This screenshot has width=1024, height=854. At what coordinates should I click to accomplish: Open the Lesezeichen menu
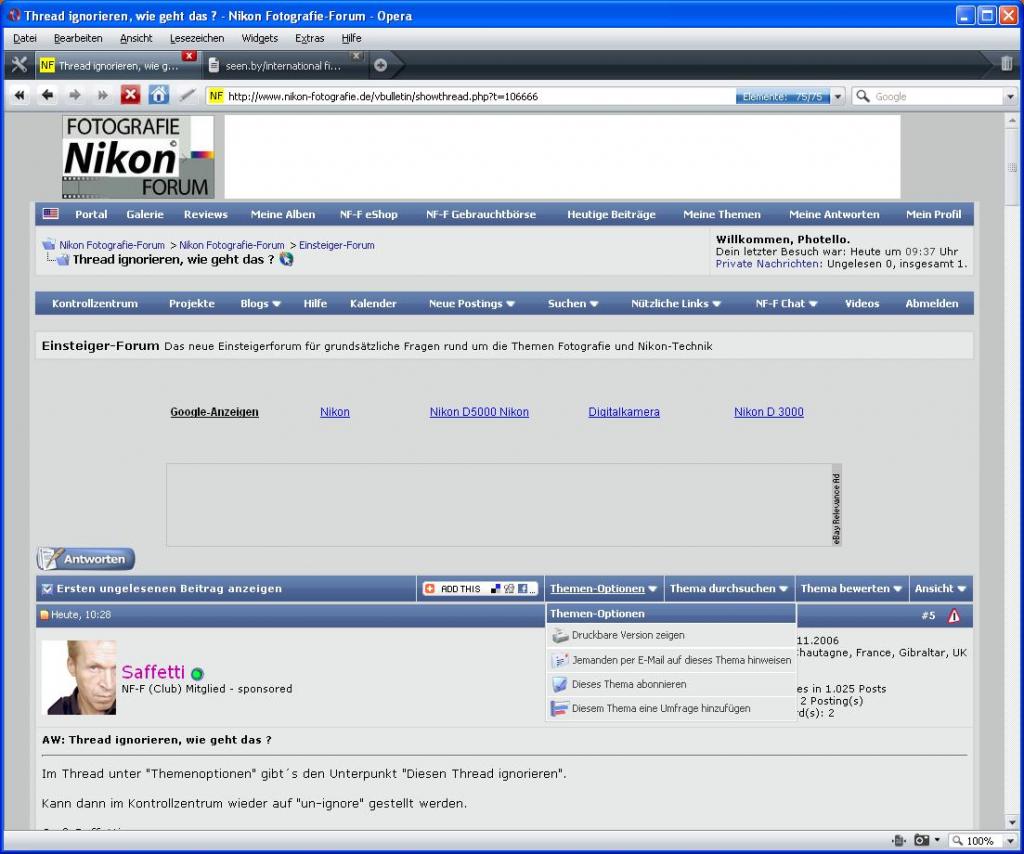click(x=197, y=38)
